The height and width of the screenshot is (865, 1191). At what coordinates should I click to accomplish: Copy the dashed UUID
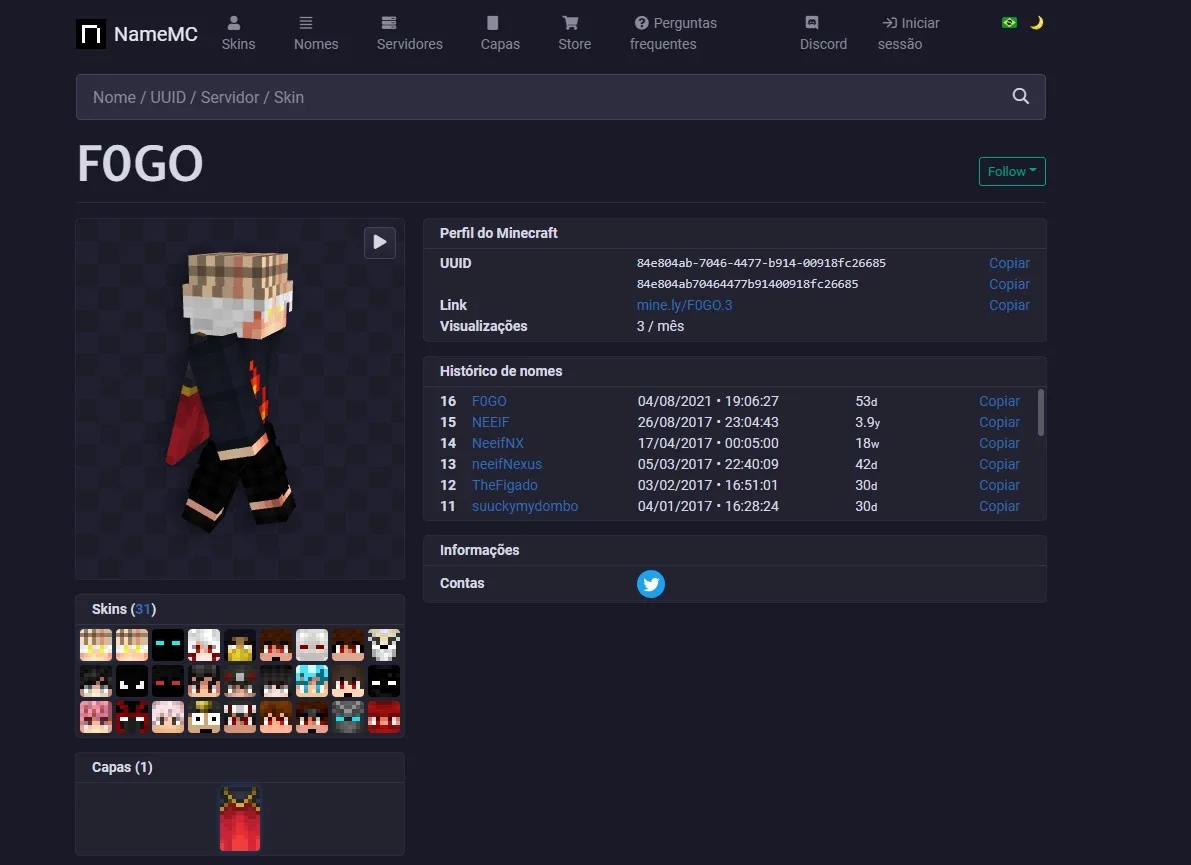click(1009, 263)
